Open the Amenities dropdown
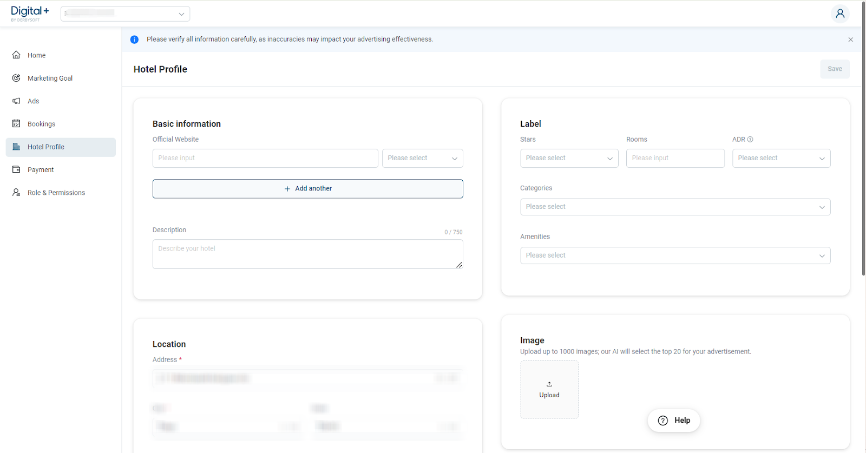Screen dimensions: 866x453 tap(675, 255)
